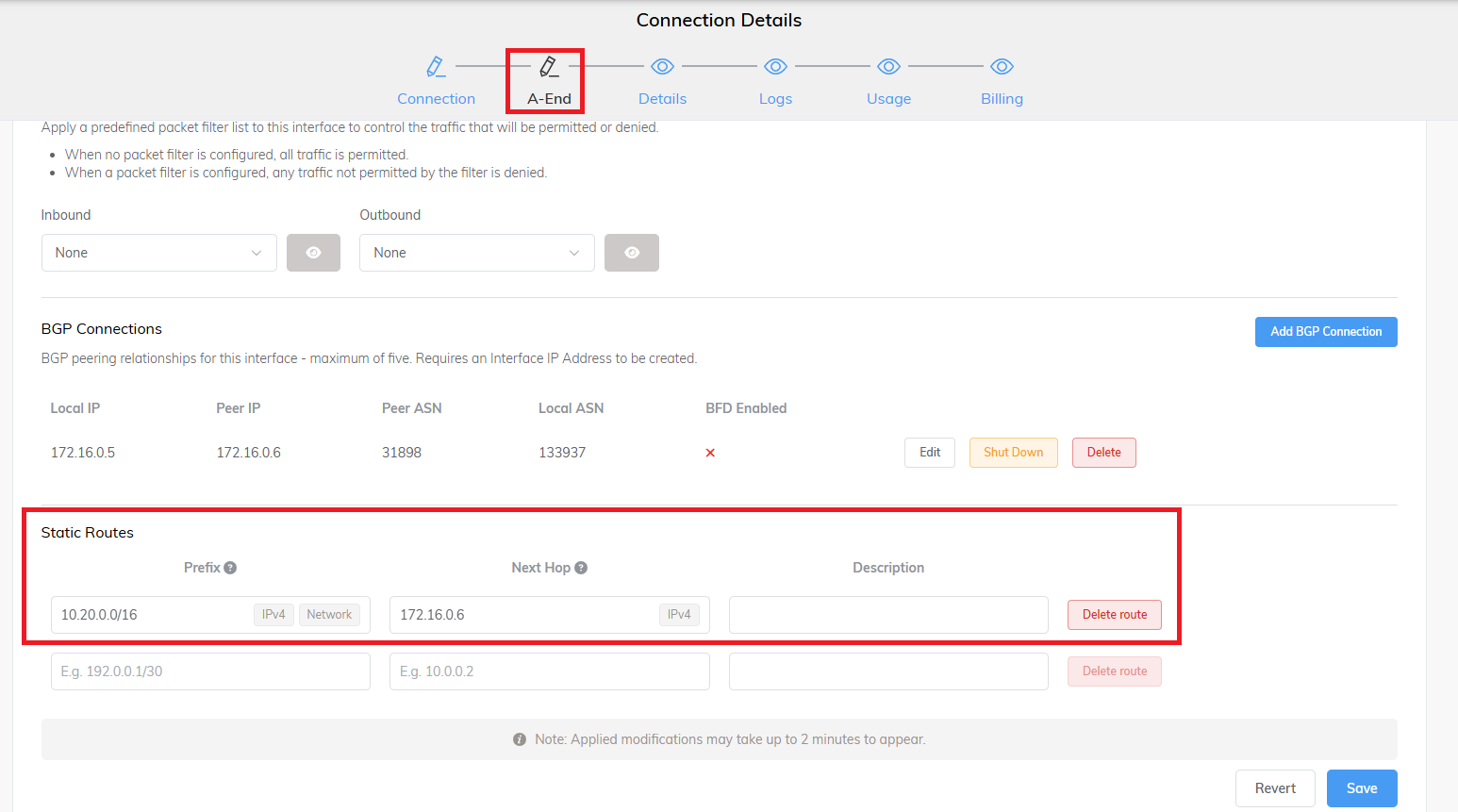Click the Logs step eye icon
The width and height of the screenshot is (1458, 812).
coord(775,67)
